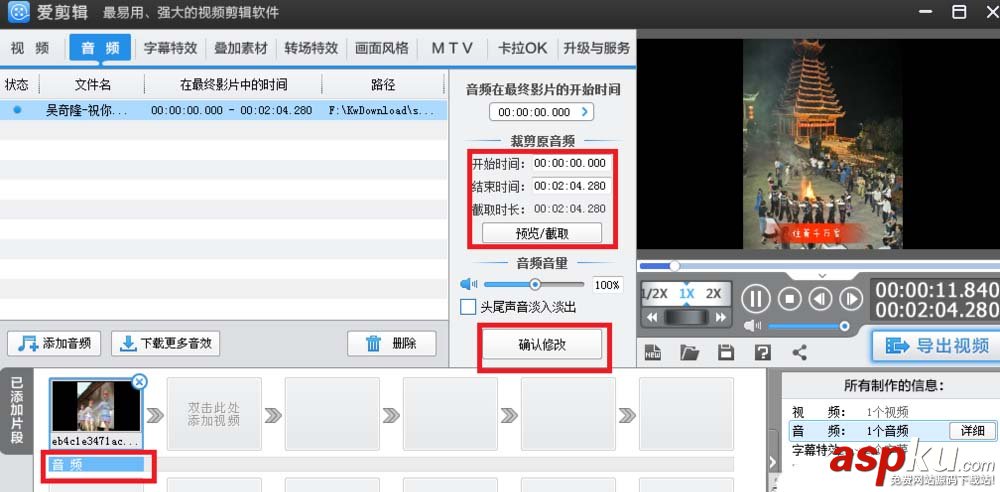Expand the side panel arrow

coord(772,461)
